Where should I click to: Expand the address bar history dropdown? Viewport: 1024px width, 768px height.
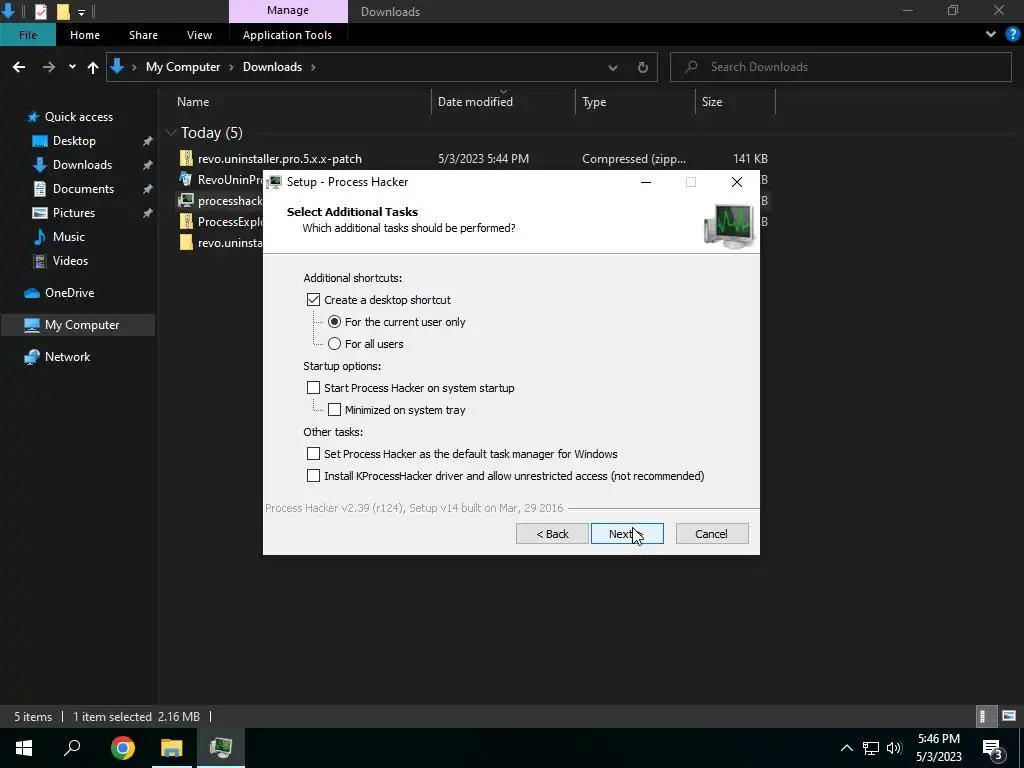tap(613, 67)
